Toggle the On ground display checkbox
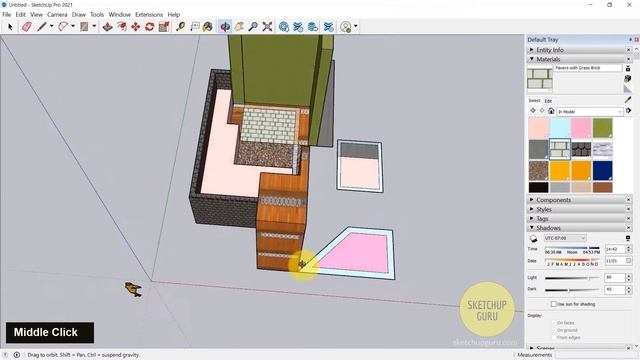Viewport: 640px width, 360px height. [x=554, y=330]
